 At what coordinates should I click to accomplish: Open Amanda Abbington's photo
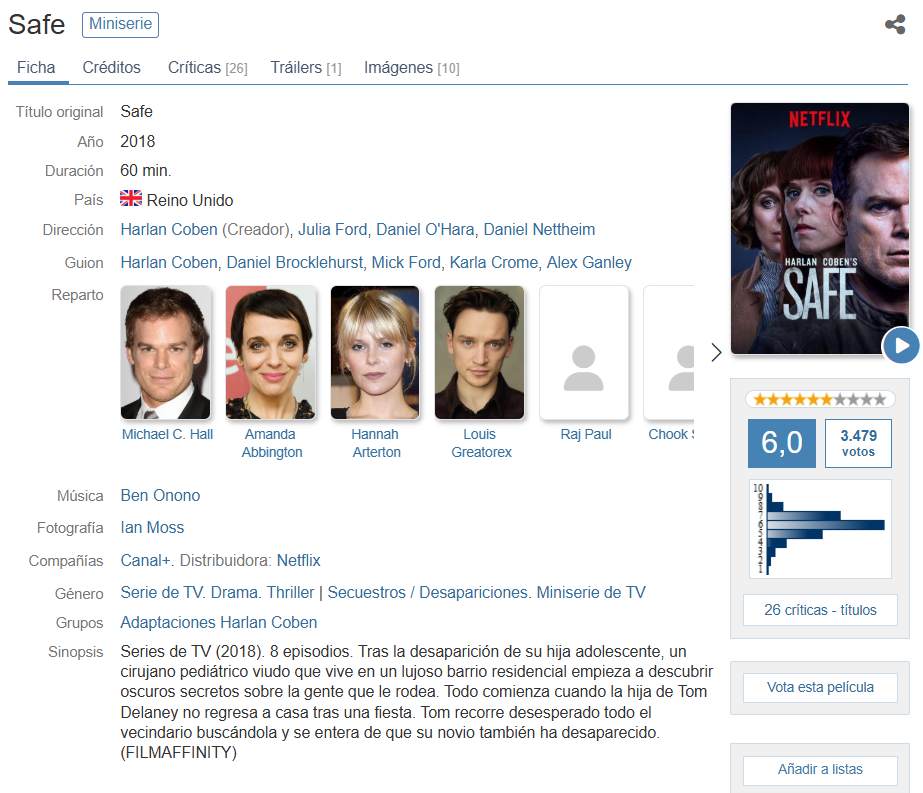[271, 353]
